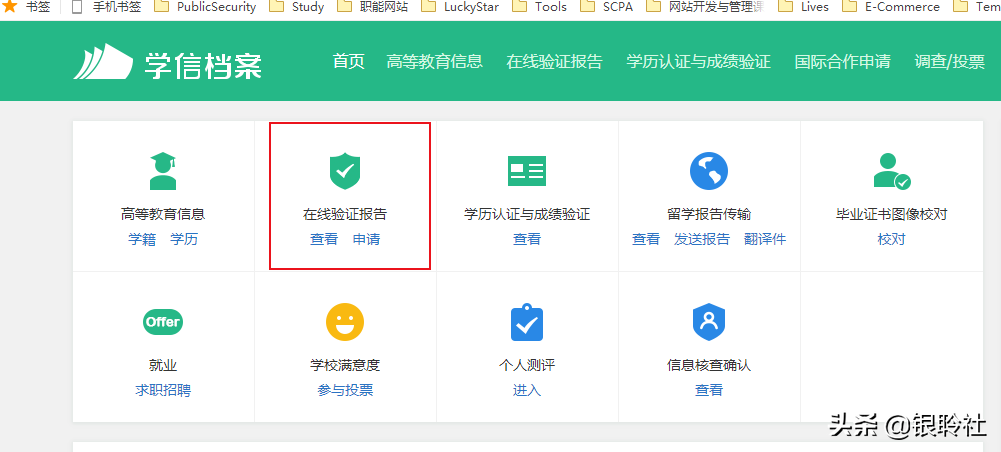The image size is (1001, 452).
Task: Click the green Offer icon
Action: pos(163,322)
